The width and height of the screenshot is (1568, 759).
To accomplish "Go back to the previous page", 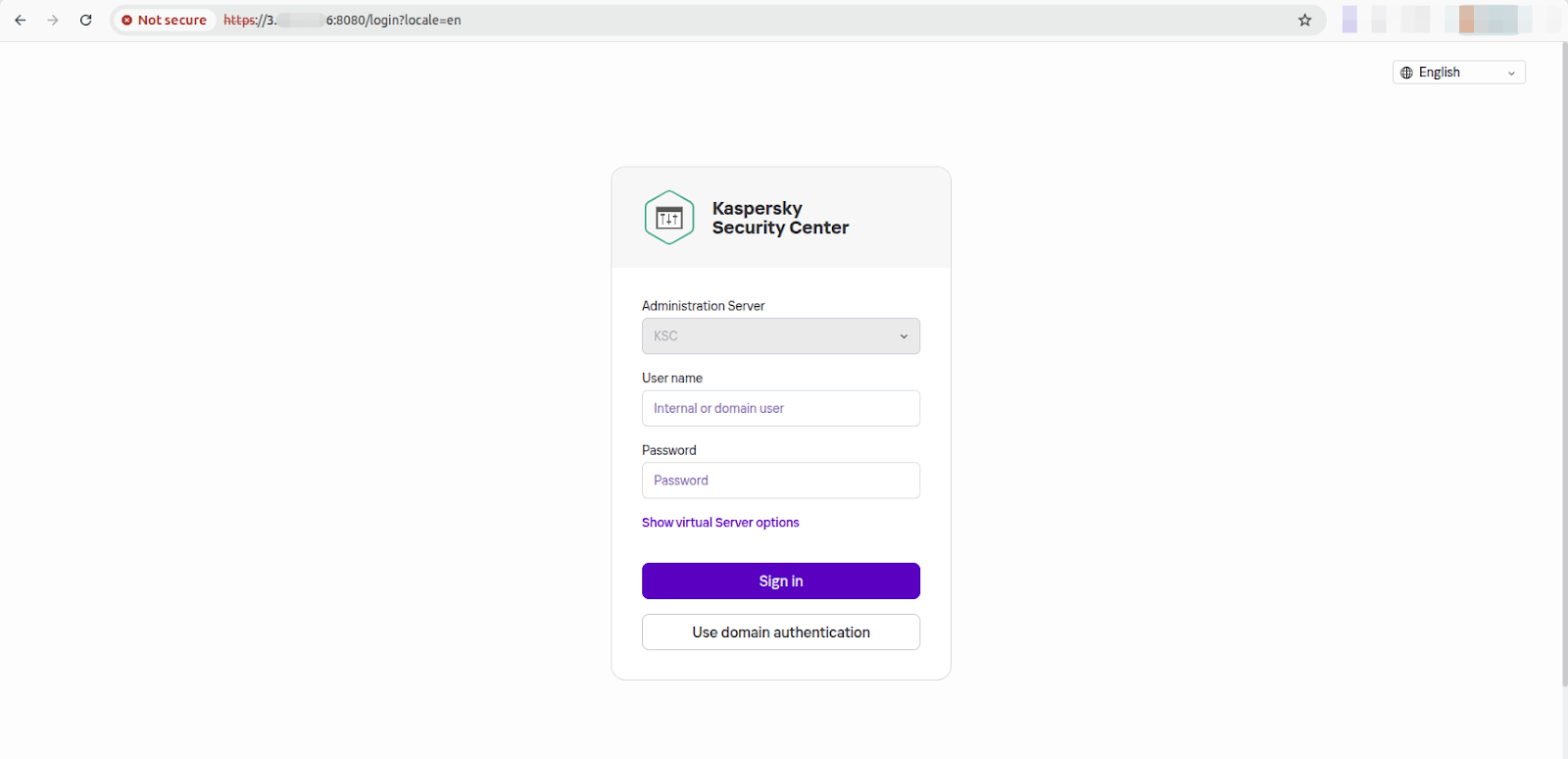I will 21,20.
